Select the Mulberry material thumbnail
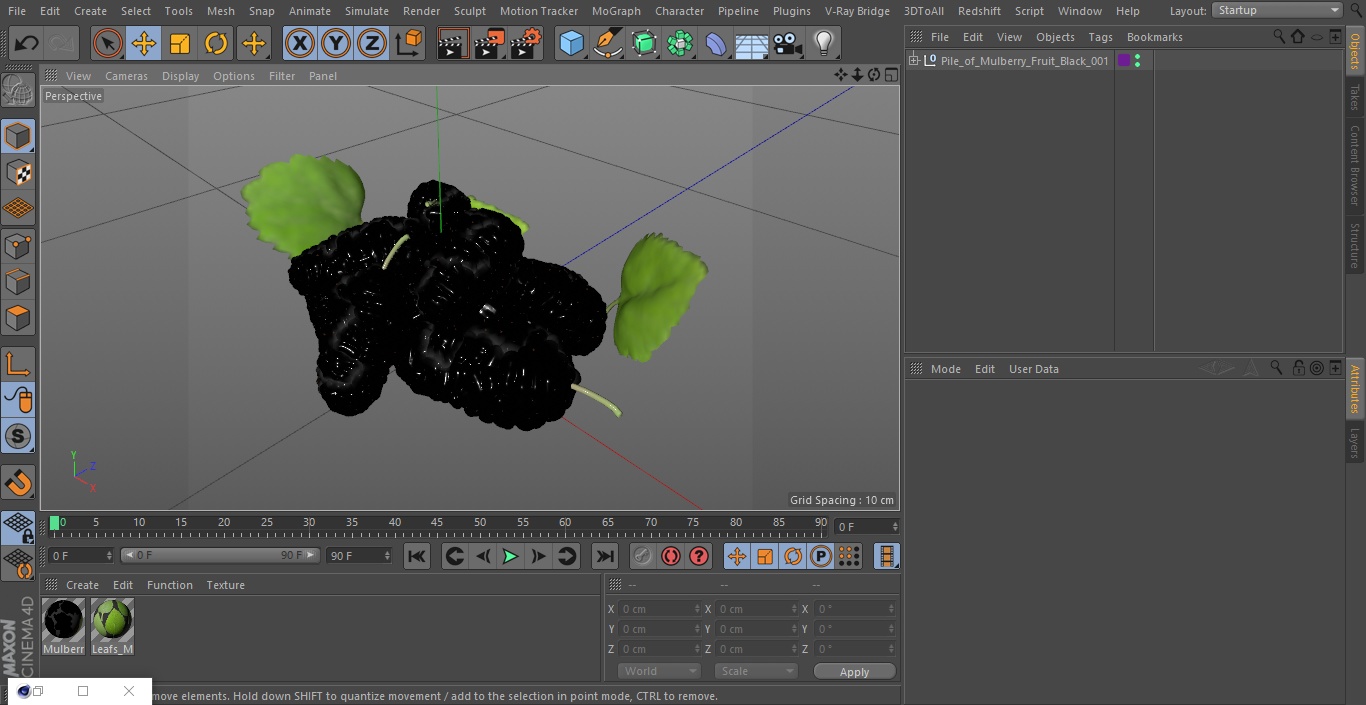This screenshot has height=705, width=1366. pos(64,621)
